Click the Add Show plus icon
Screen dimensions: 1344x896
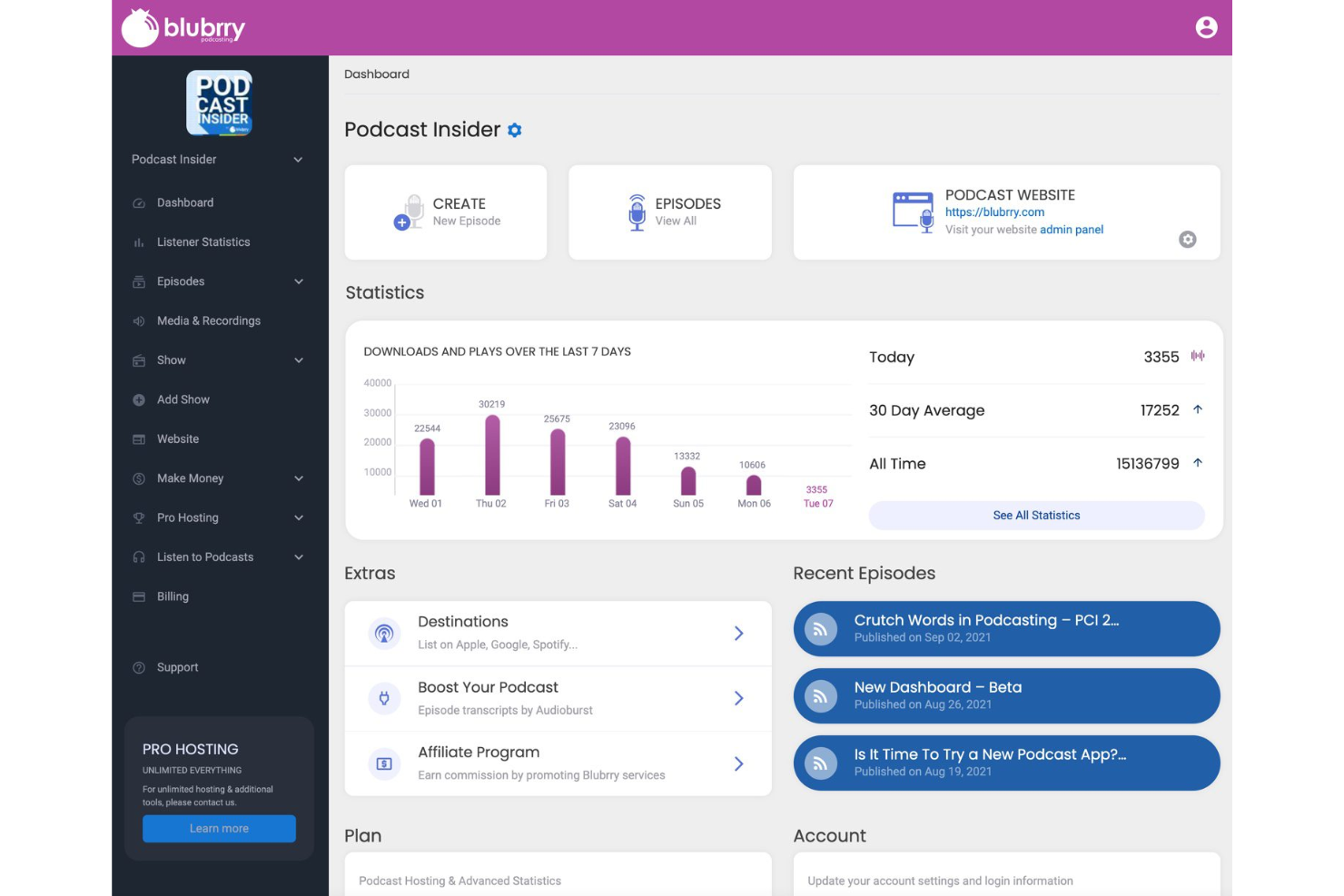[x=138, y=399]
